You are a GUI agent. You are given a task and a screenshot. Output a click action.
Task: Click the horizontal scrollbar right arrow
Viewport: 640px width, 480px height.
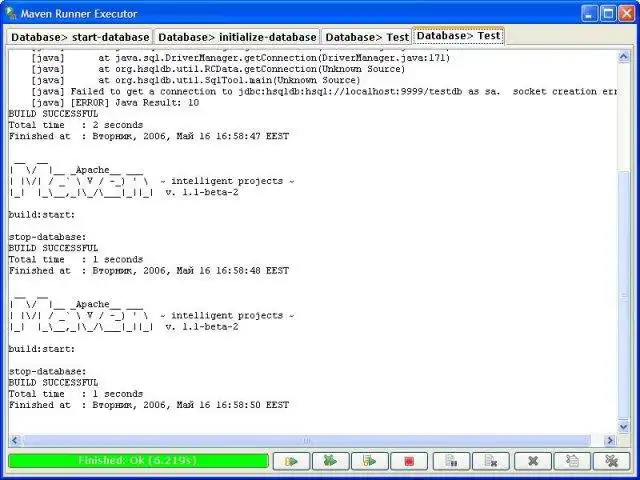[610, 440]
